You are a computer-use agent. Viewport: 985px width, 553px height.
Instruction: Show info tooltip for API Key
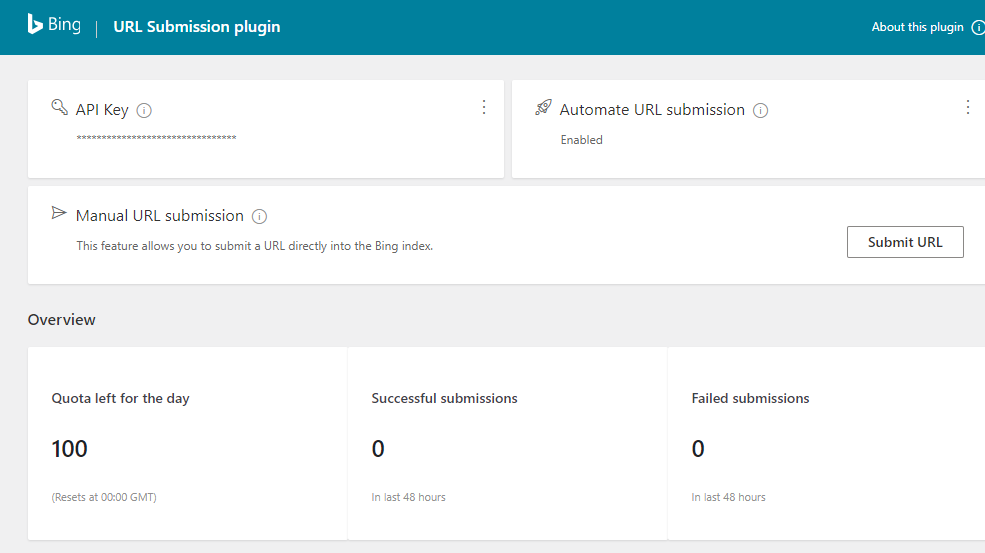[144, 111]
